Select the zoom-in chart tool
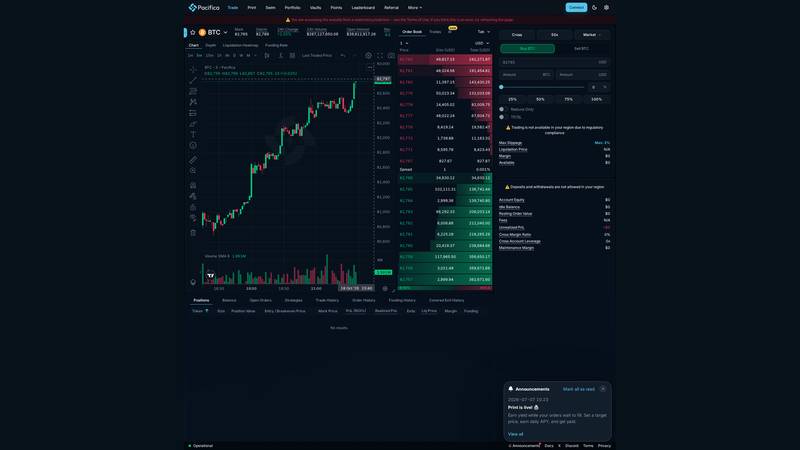The image size is (800, 450). (193, 171)
